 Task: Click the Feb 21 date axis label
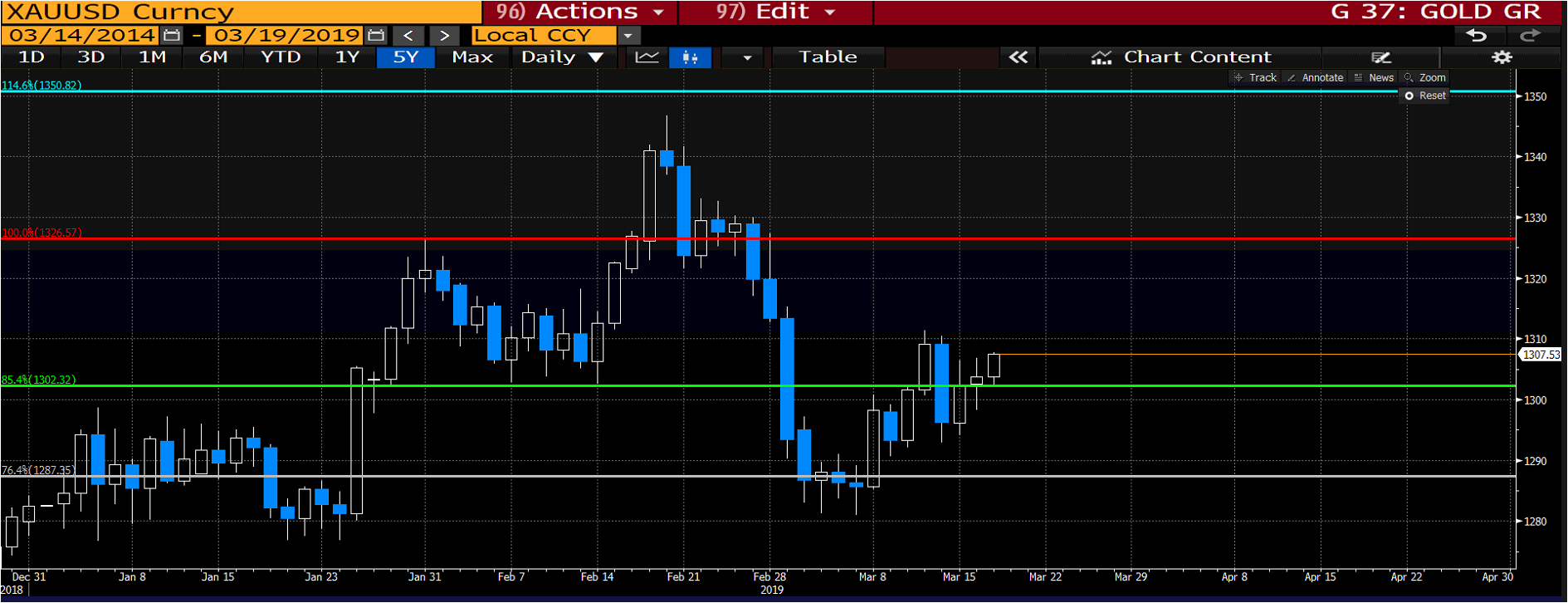683,576
